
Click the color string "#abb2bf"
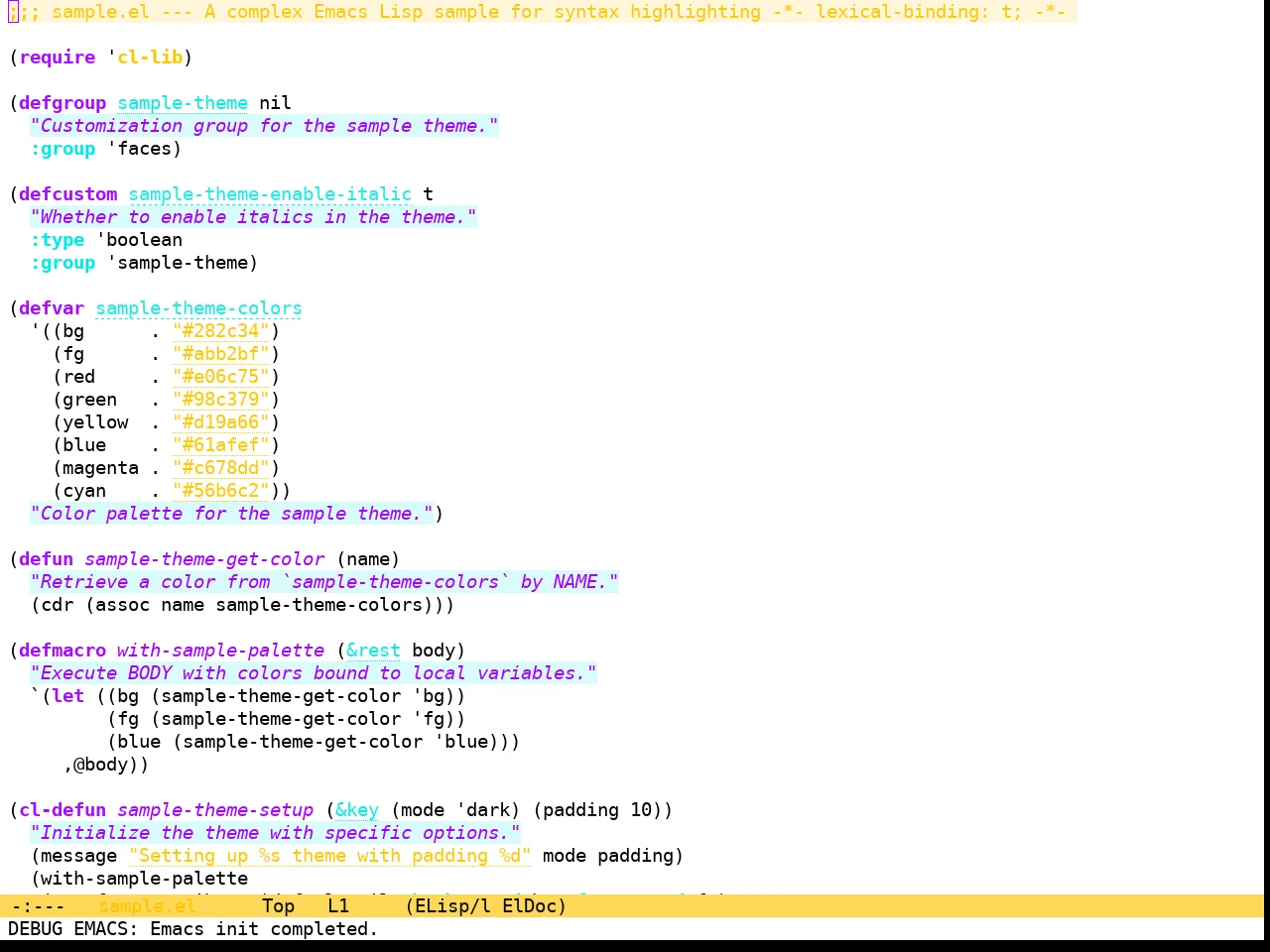(x=221, y=354)
